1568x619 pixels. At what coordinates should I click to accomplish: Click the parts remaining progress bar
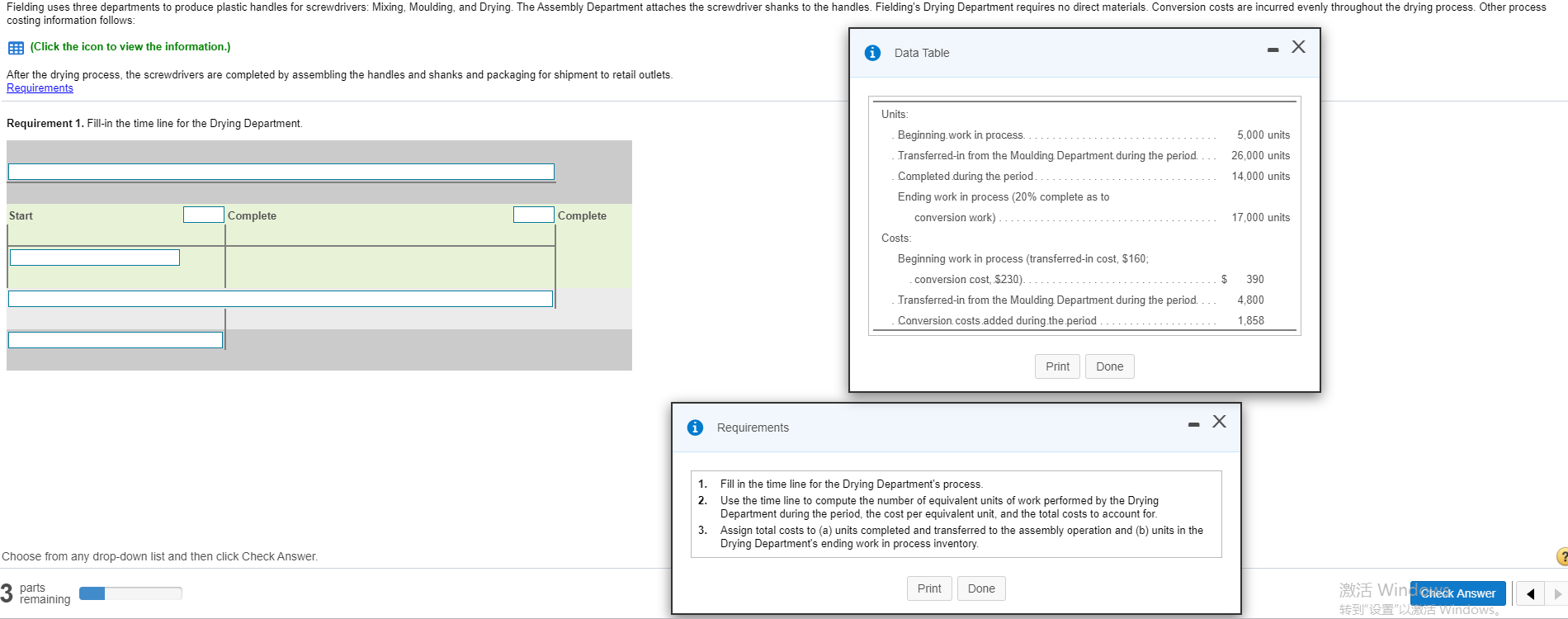[130, 593]
